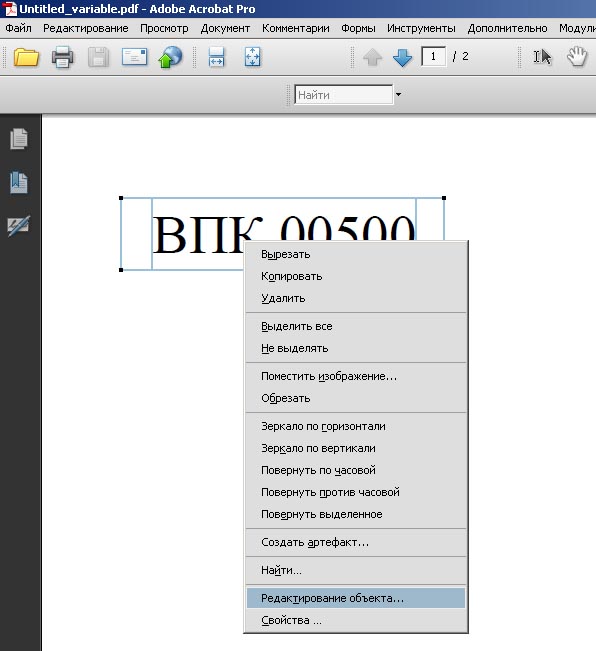The height and width of the screenshot is (651, 596).
Task: Click the Найти search input field
Action: click(x=343, y=95)
